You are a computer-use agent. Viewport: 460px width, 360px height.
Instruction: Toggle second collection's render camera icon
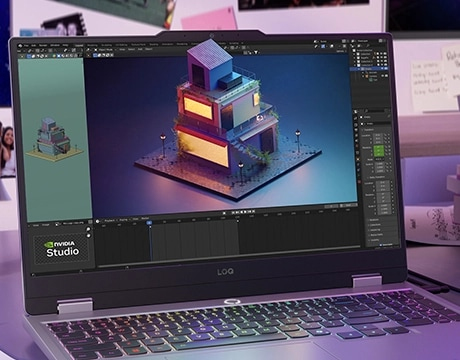(385, 58)
